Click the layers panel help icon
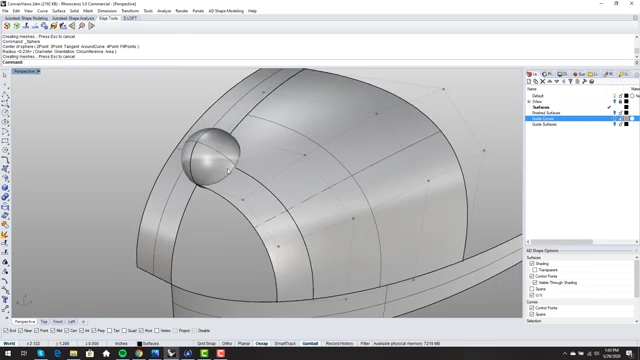Image resolution: width=640 pixels, height=360 pixels. click(591, 82)
